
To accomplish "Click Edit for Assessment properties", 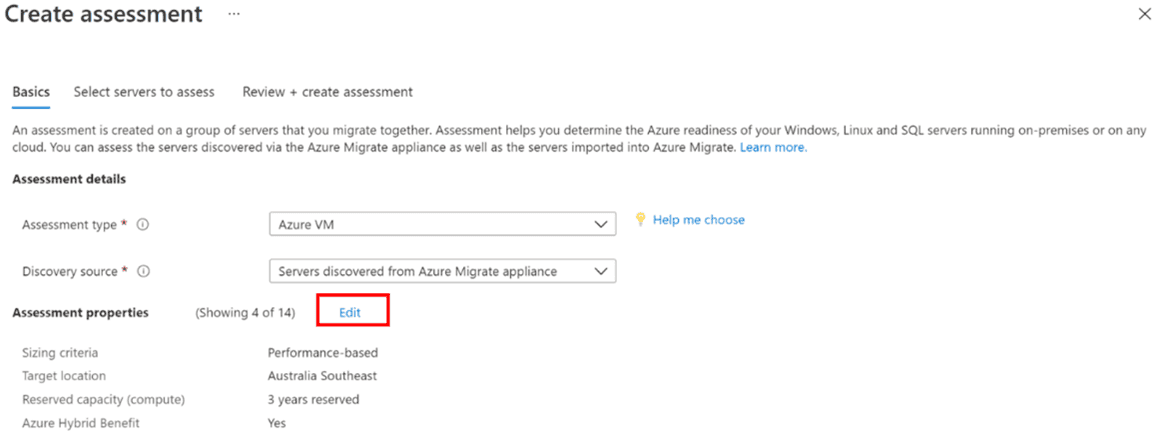I will pos(350,313).
